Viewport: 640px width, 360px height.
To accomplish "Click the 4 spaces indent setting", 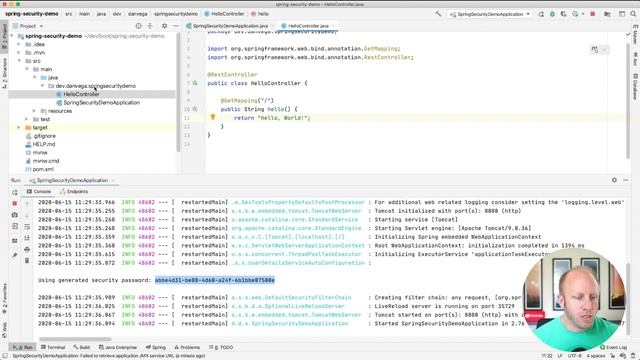I will click(596, 356).
